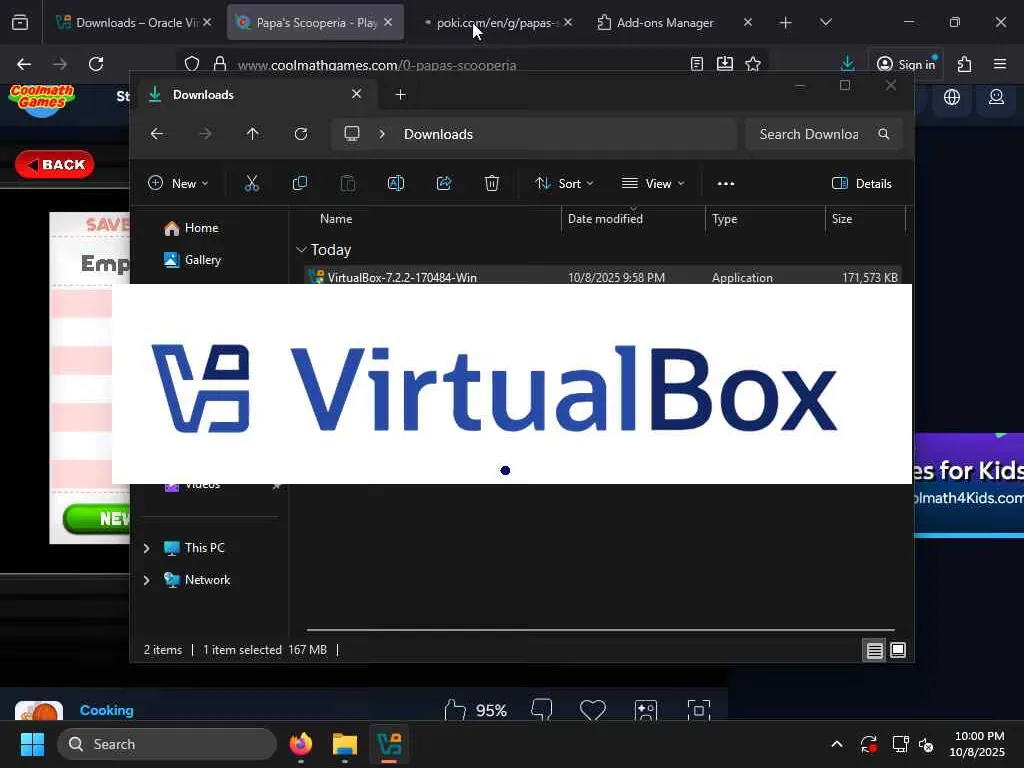Open Firefox downloads panel arrow
Screen dimensions: 1024x768
(847, 64)
